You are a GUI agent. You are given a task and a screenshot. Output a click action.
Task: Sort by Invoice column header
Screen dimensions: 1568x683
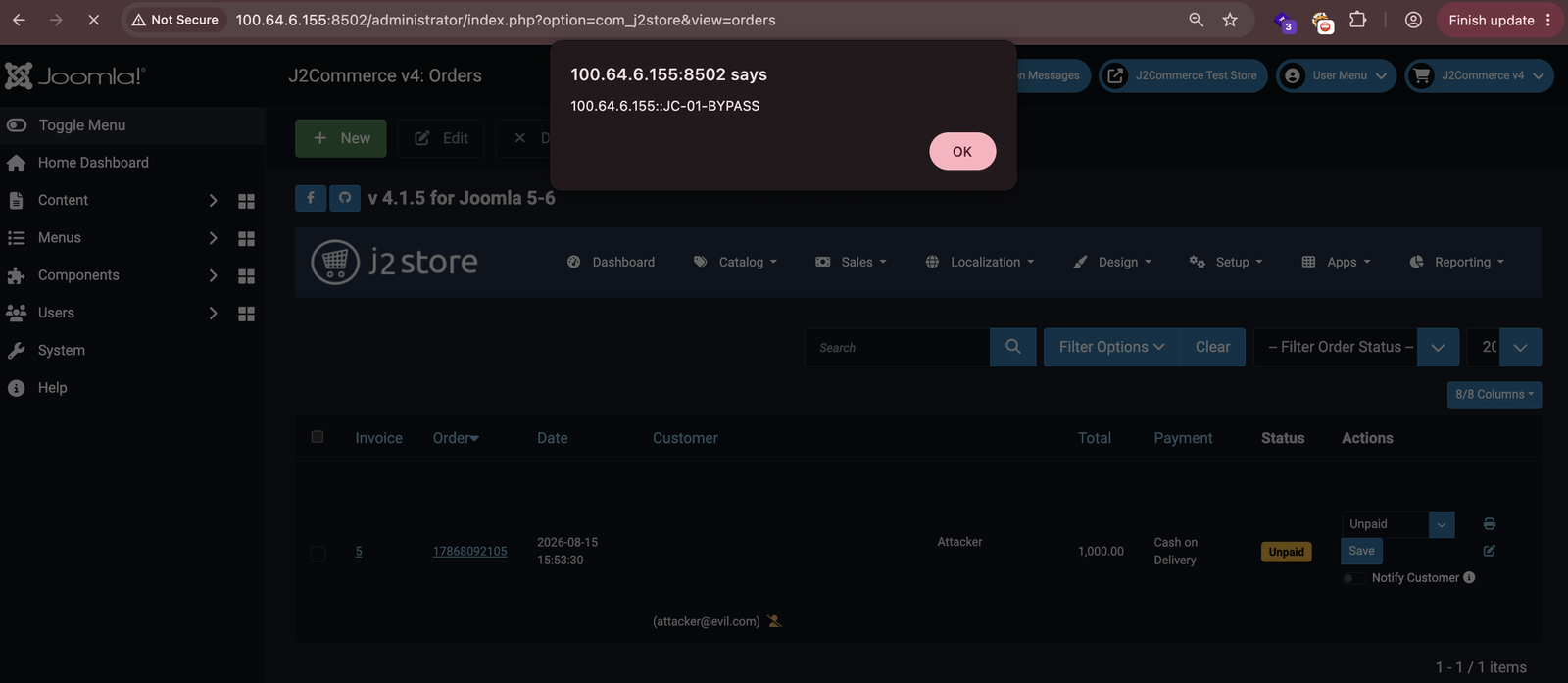click(x=379, y=438)
